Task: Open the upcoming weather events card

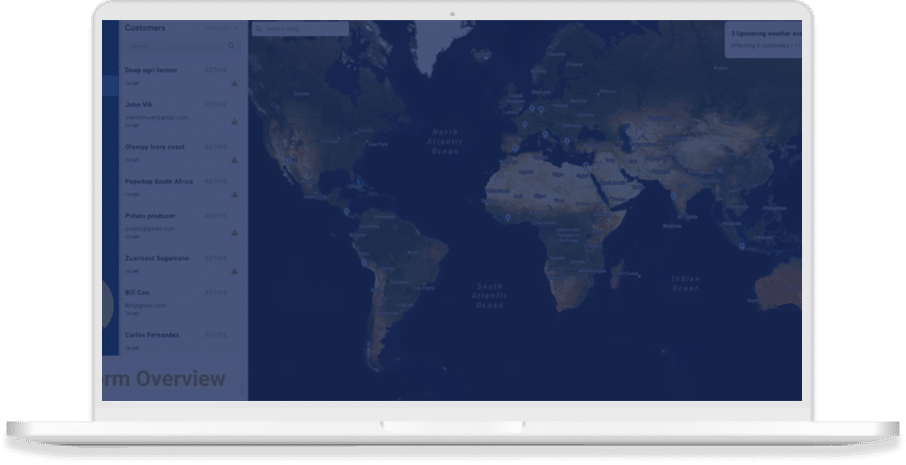Action: [x=763, y=39]
